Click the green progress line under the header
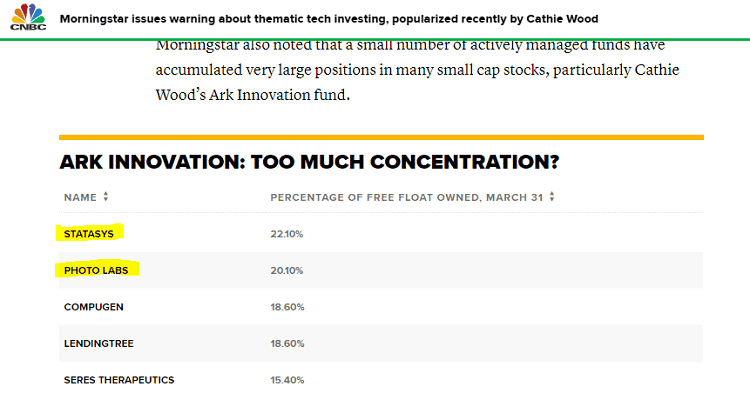Screen dimensions: 750x393 [375, 39]
